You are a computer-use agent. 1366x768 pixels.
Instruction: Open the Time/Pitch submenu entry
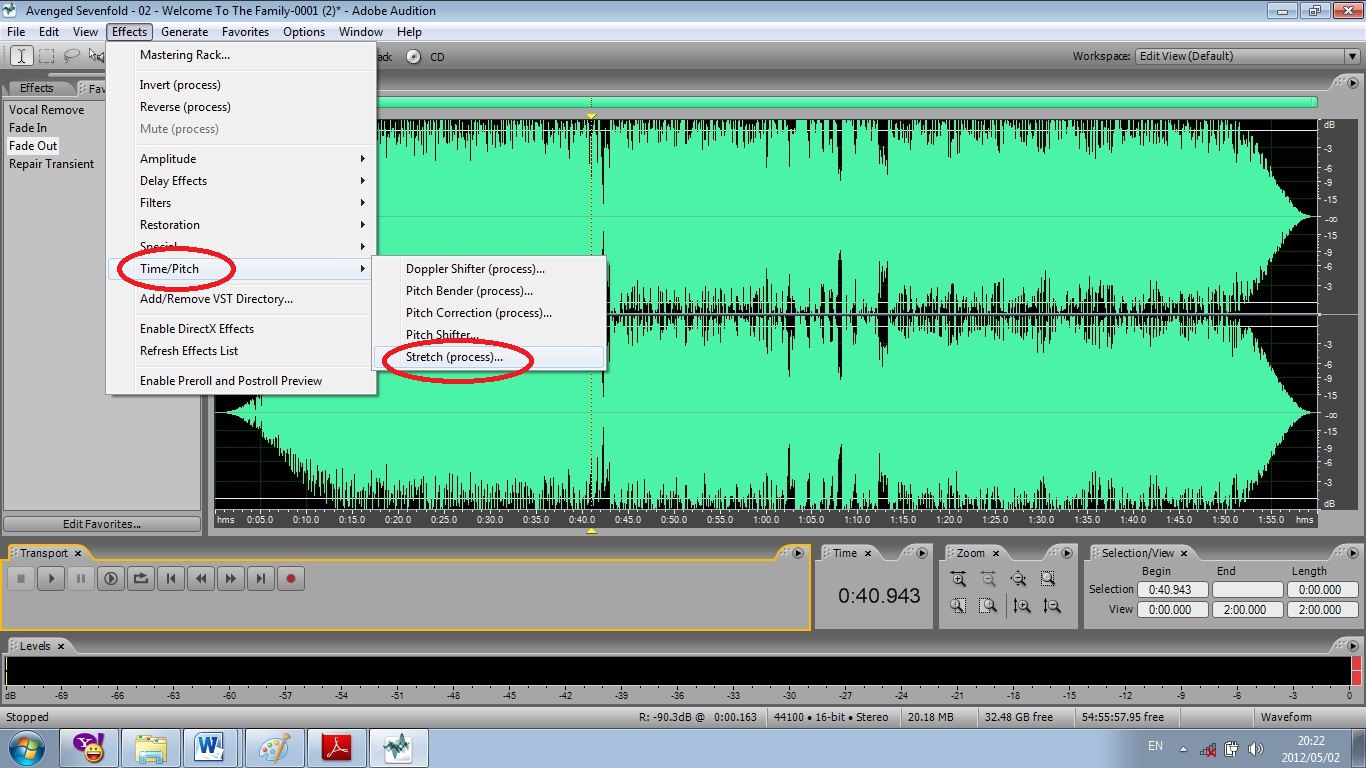point(241,269)
